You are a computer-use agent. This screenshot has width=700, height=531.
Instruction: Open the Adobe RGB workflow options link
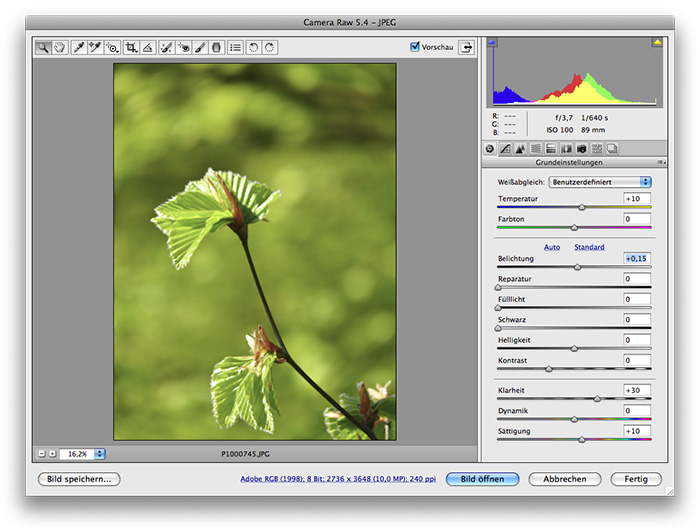(x=337, y=479)
